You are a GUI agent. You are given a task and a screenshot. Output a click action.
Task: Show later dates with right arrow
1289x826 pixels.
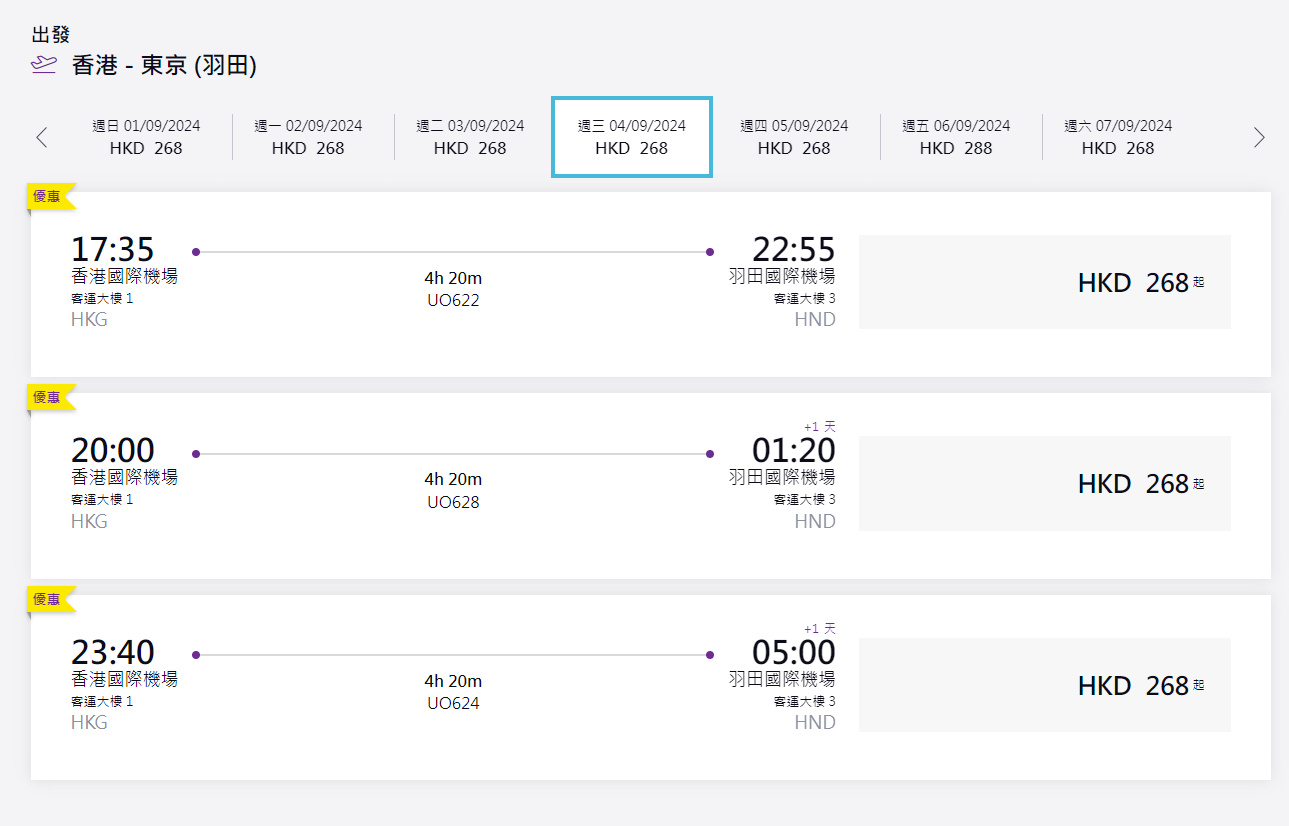coord(1259,137)
